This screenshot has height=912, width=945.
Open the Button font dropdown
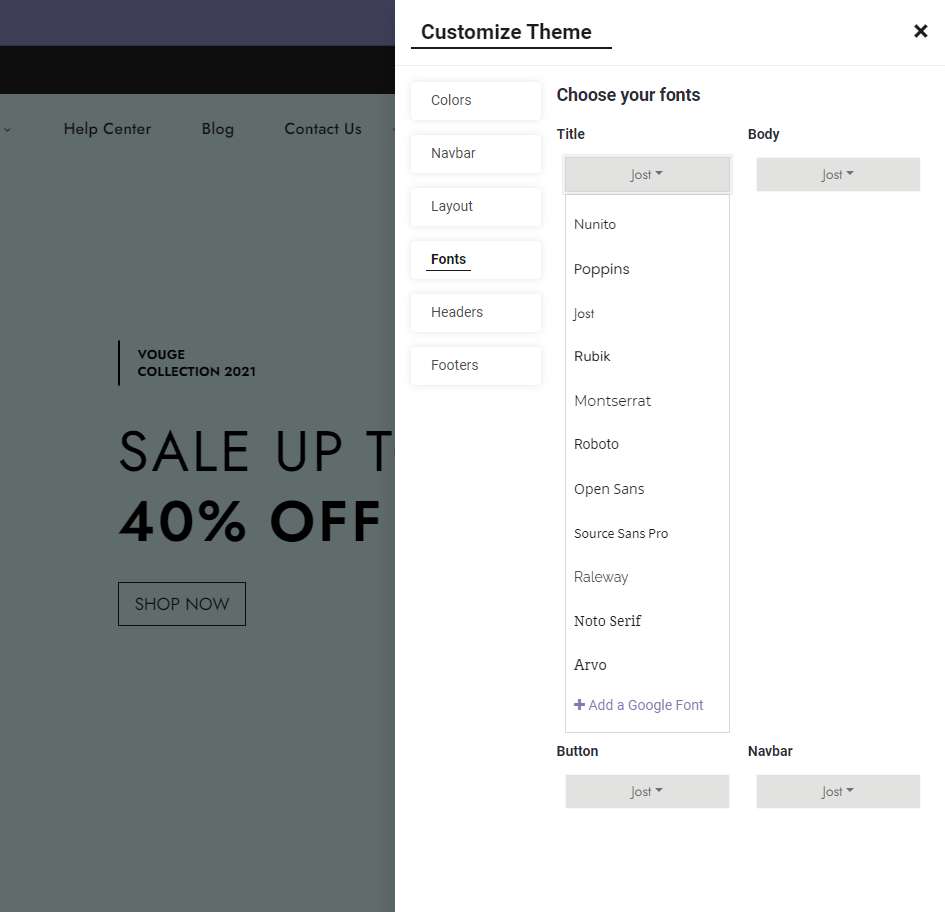[x=647, y=791]
